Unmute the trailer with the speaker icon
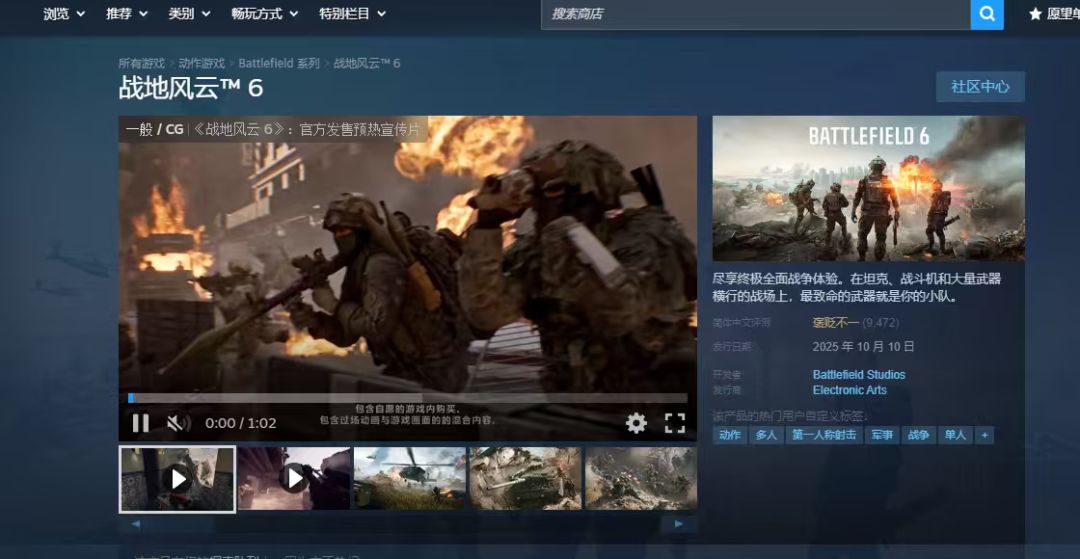This screenshot has width=1080, height=559. click(178, 423)
